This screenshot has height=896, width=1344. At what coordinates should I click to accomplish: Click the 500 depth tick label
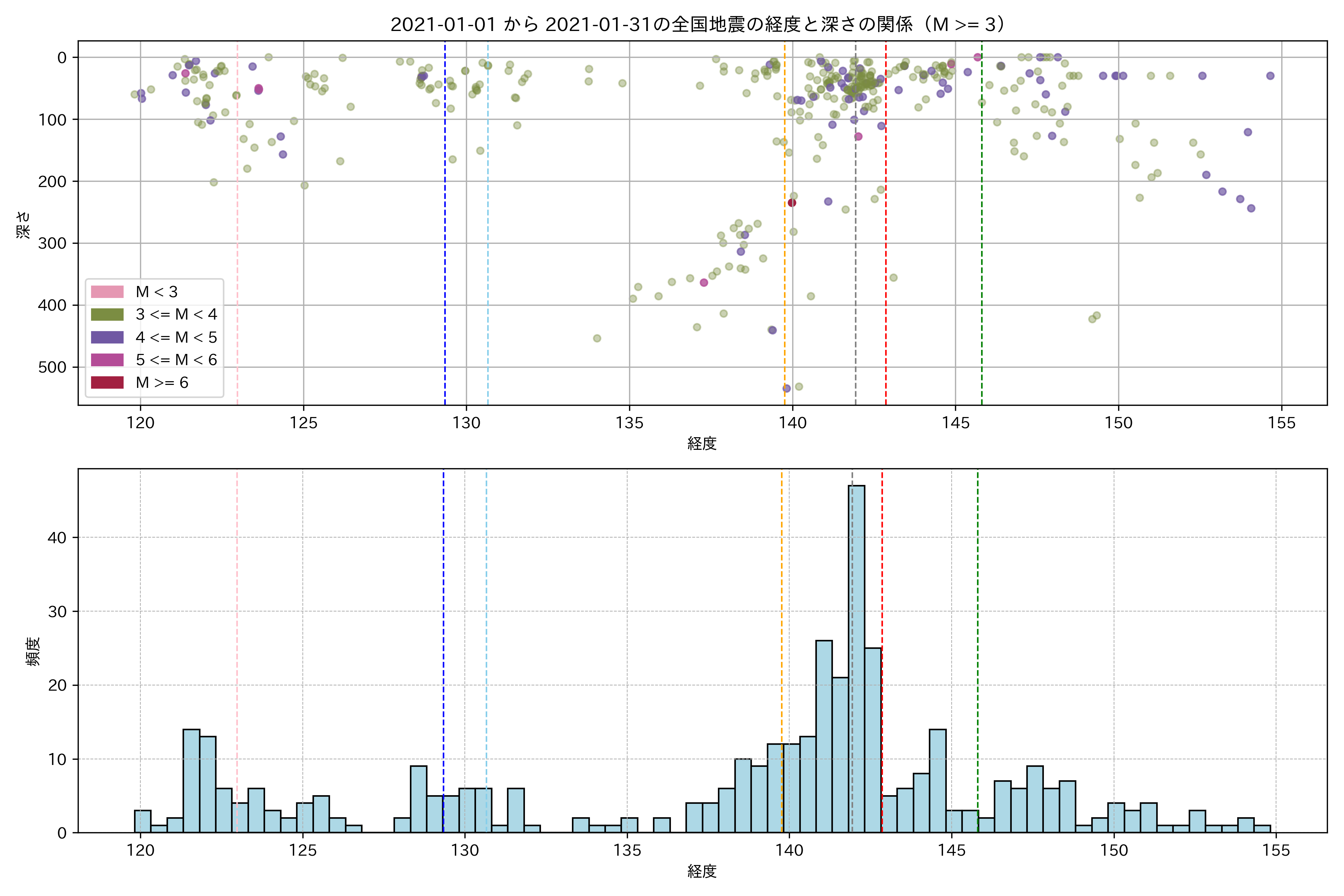pos(52,367)
